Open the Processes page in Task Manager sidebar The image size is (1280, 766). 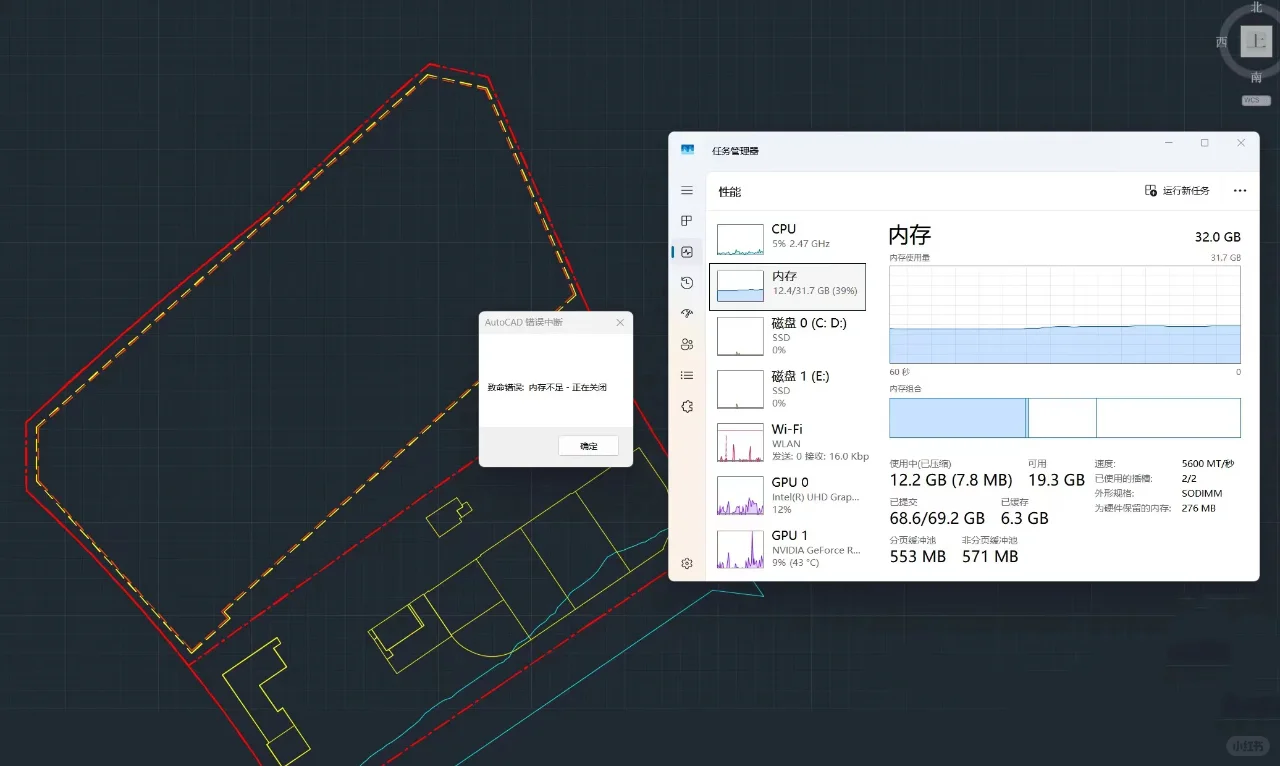click(x=686, y=220)
